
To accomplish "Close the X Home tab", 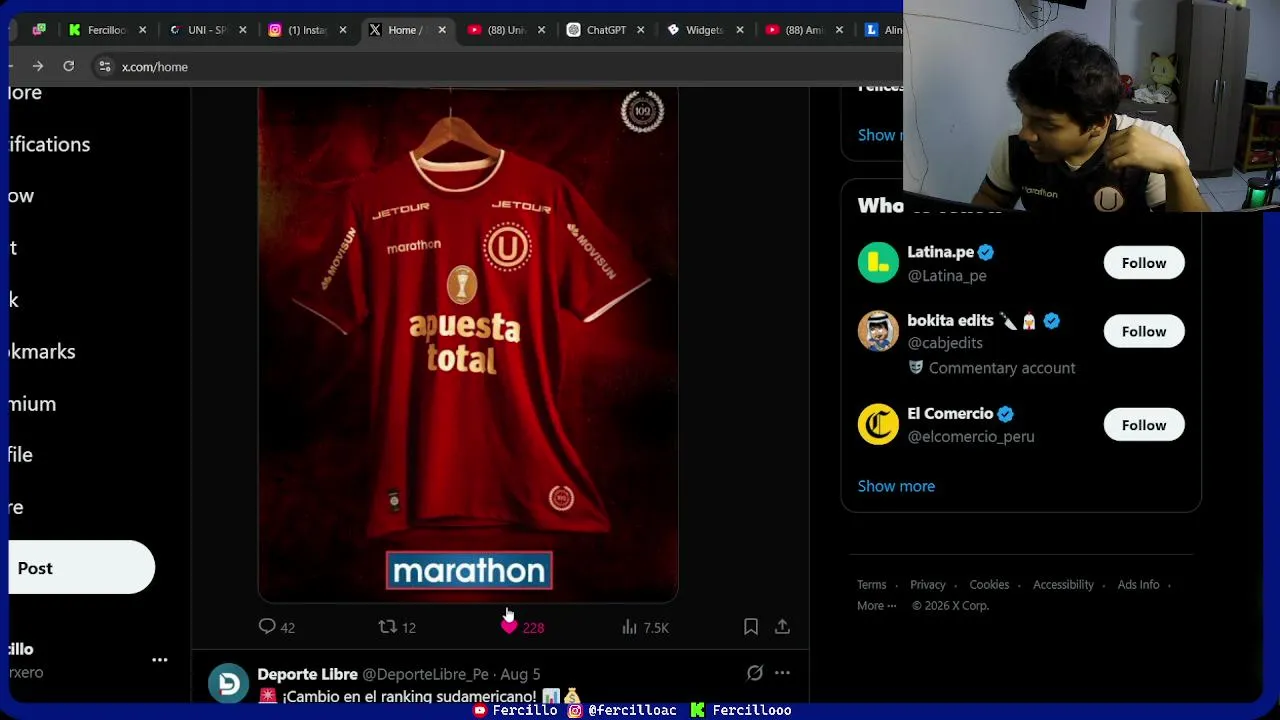I will [x=442, y=30].
